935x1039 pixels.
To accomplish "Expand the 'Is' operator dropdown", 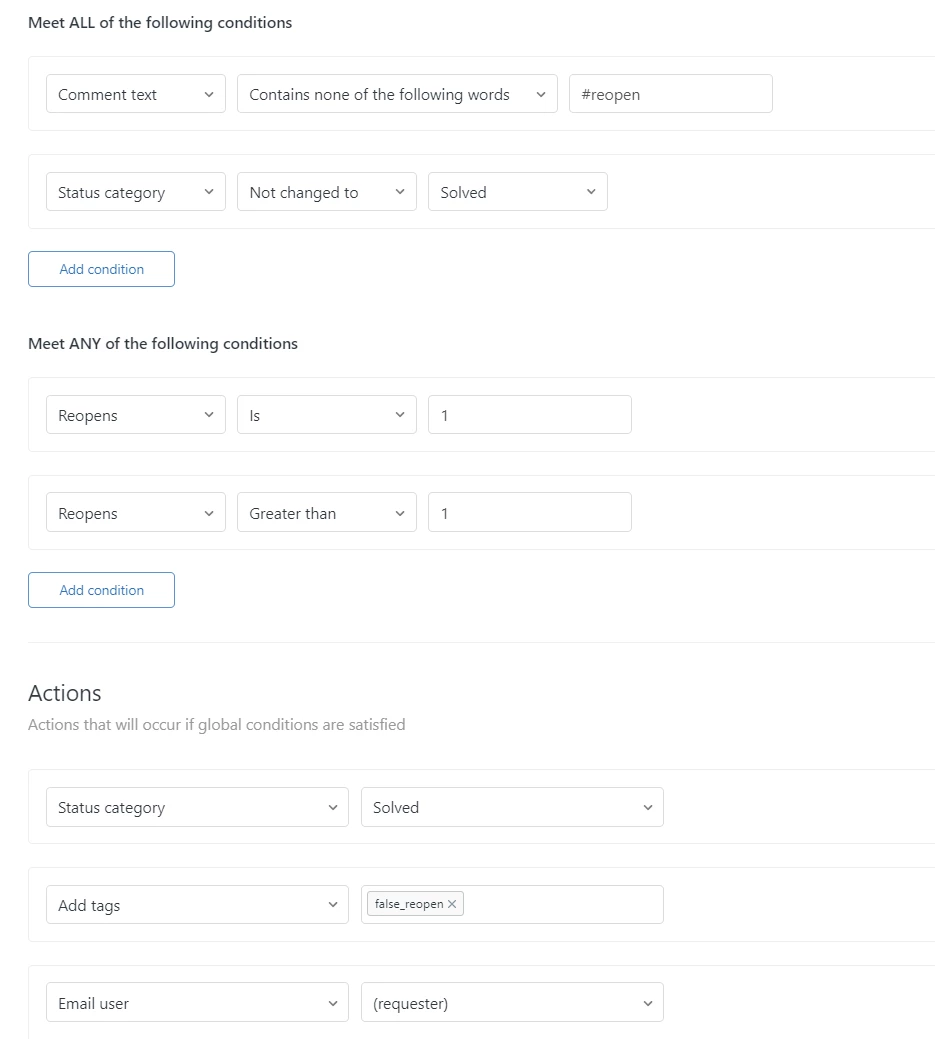I will 326,416.
